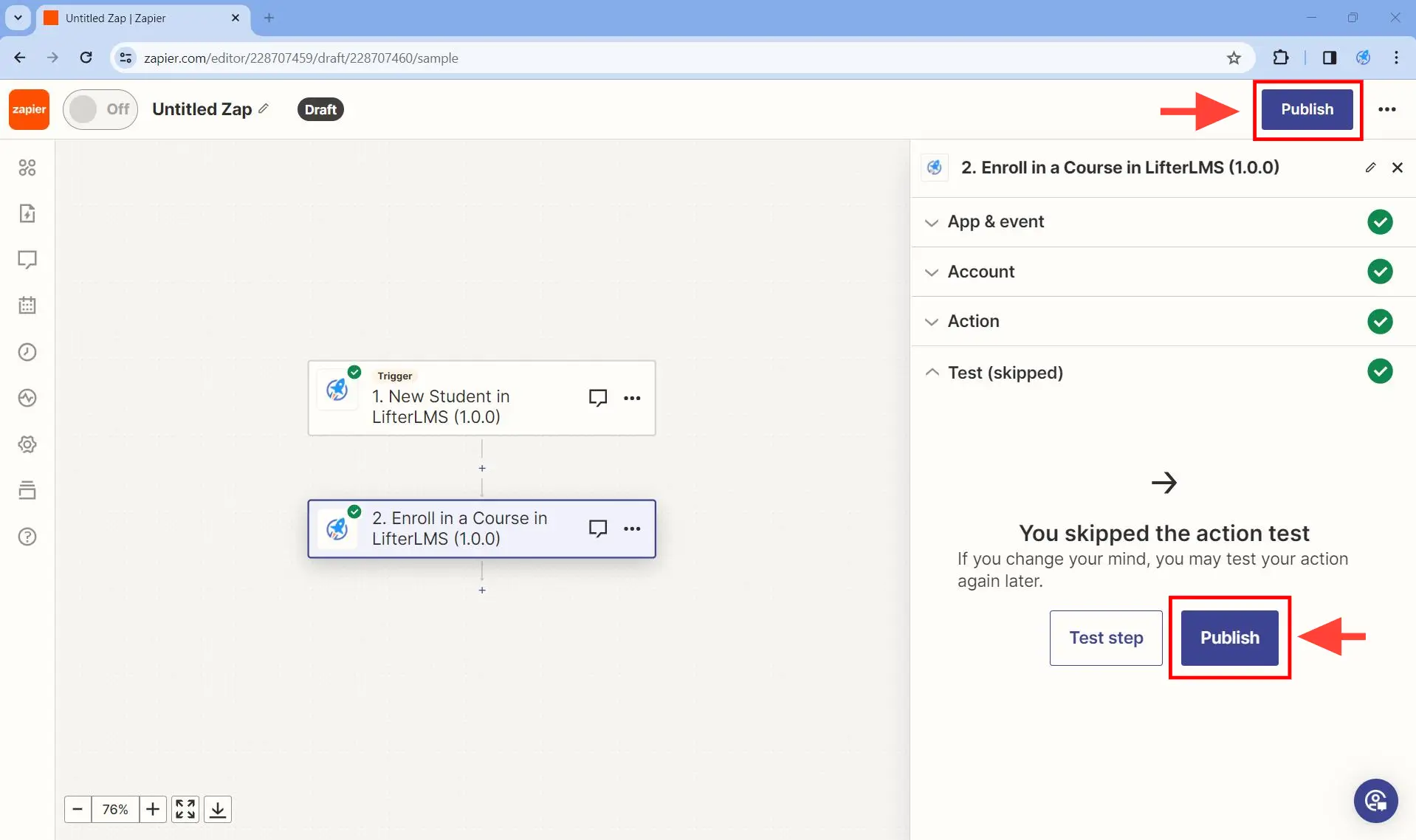1416x840 pixels.
Task: Add comment on the Enroll in a Course step
Action: (598, 529)
